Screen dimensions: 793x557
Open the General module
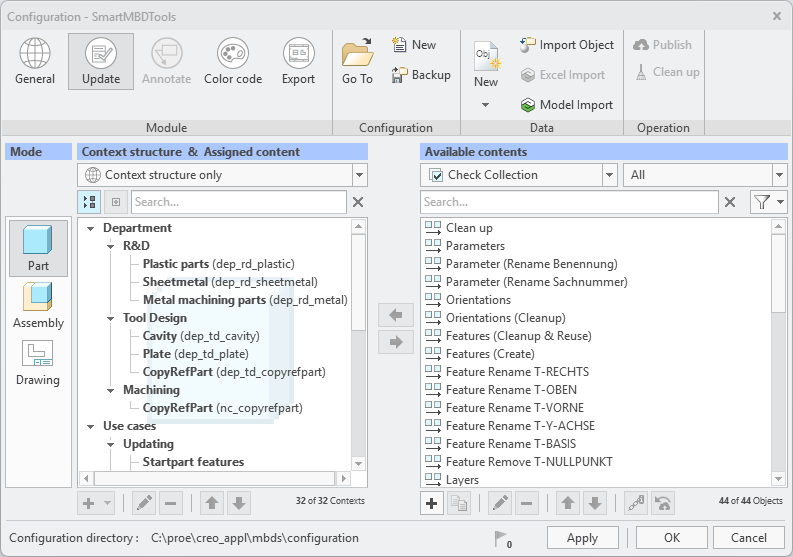pyautogui.click(x=34, y=61)
